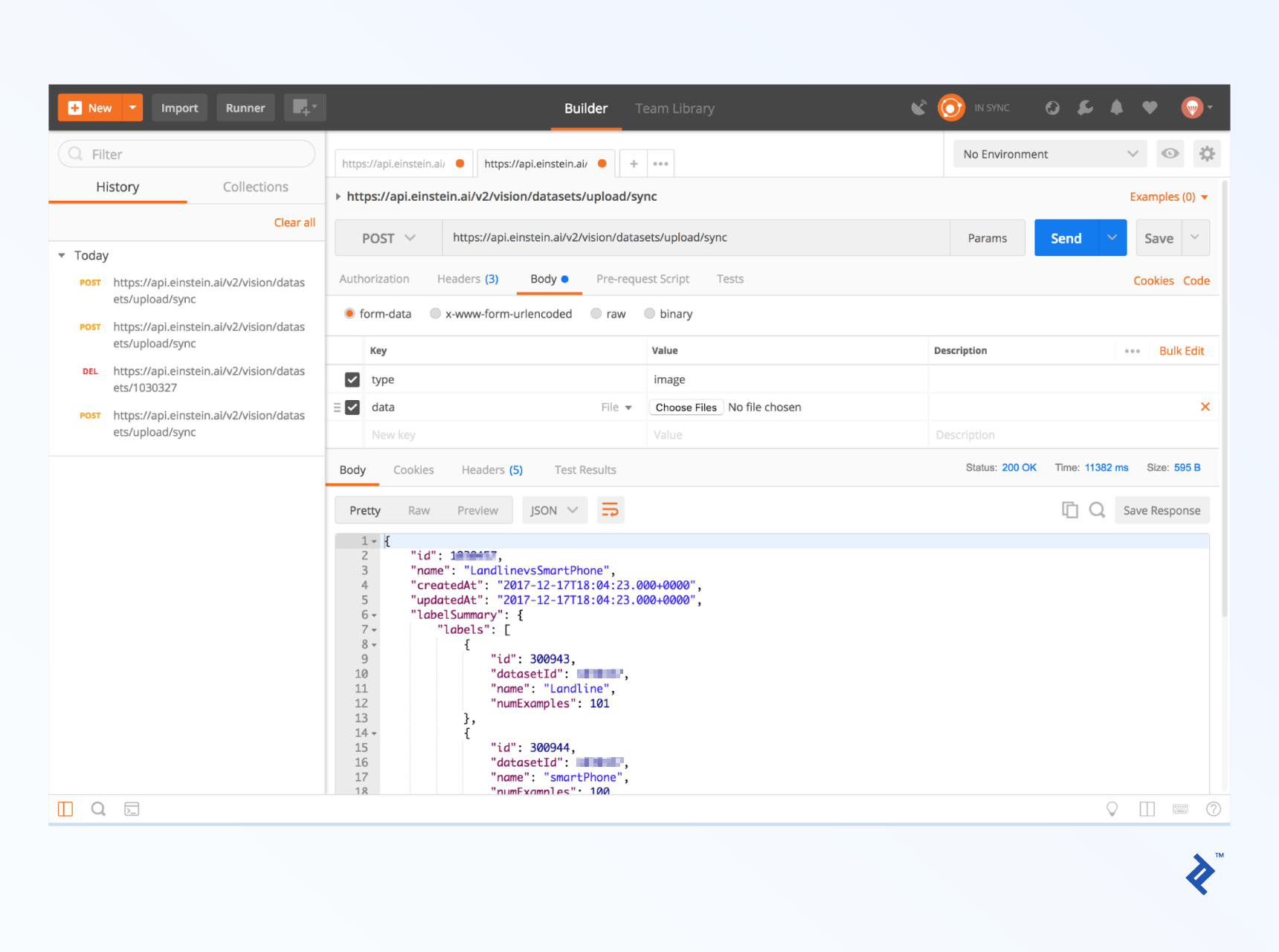The image size is (1279, 952).
Task: Open settings via the wrench icon
Action: tap(1085, 107)
